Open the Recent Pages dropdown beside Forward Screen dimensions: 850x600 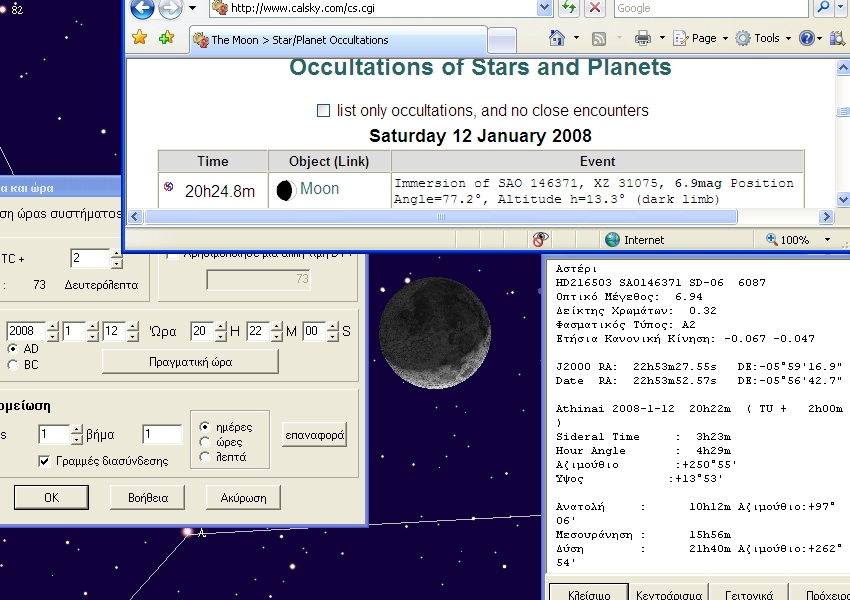point(192,8)
